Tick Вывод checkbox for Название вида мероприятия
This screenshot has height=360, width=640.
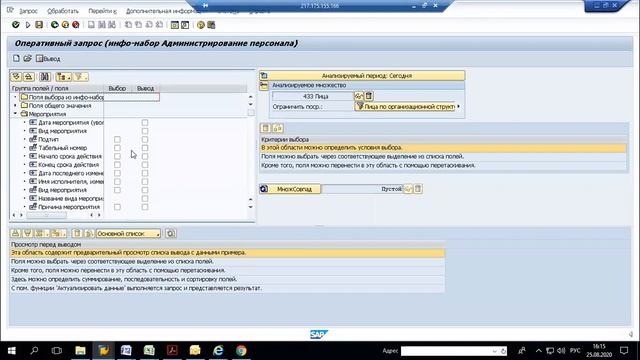145,198
